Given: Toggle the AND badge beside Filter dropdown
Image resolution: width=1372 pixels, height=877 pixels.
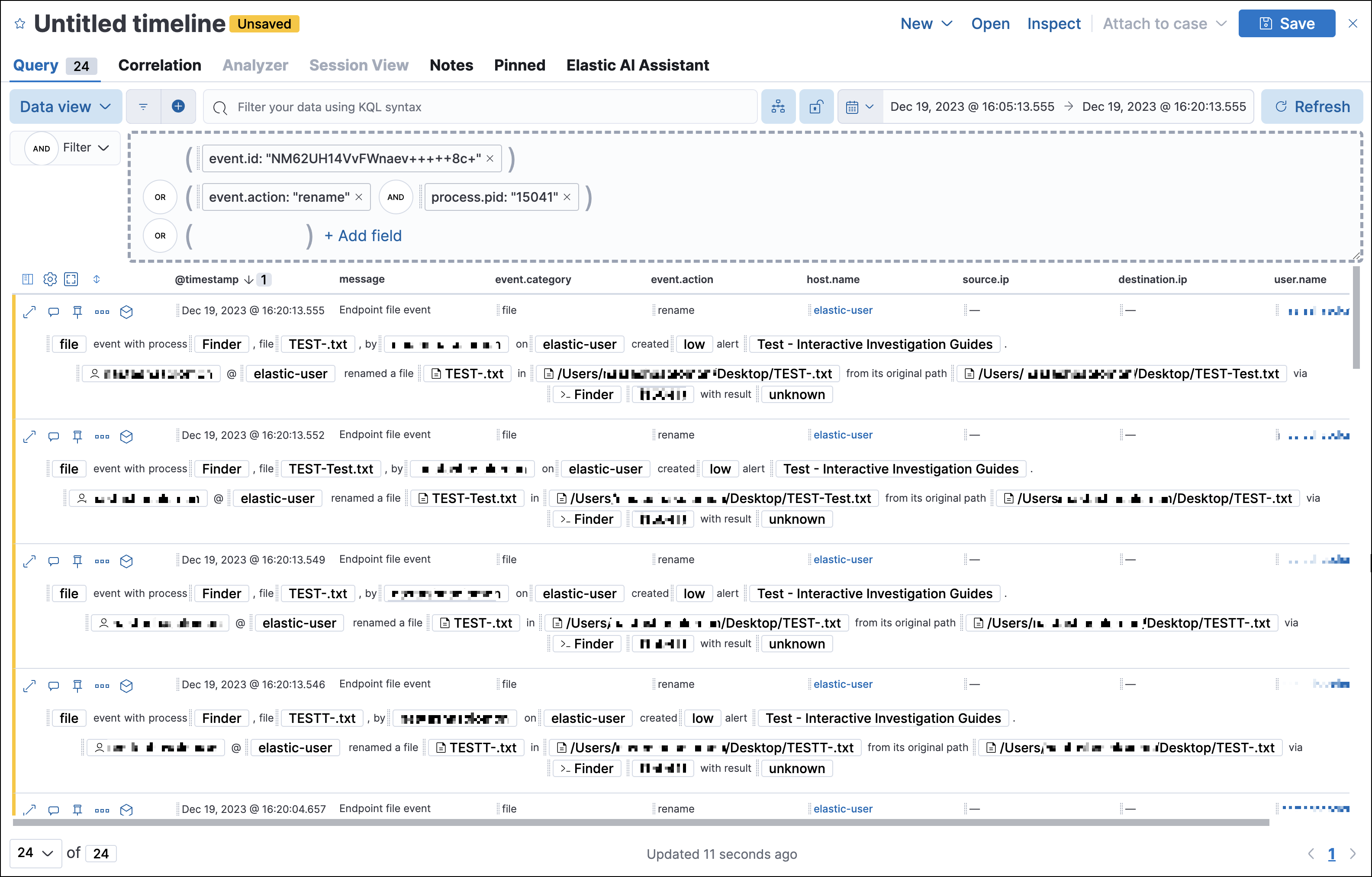Looking at the screenshot, I should (41, 148).
